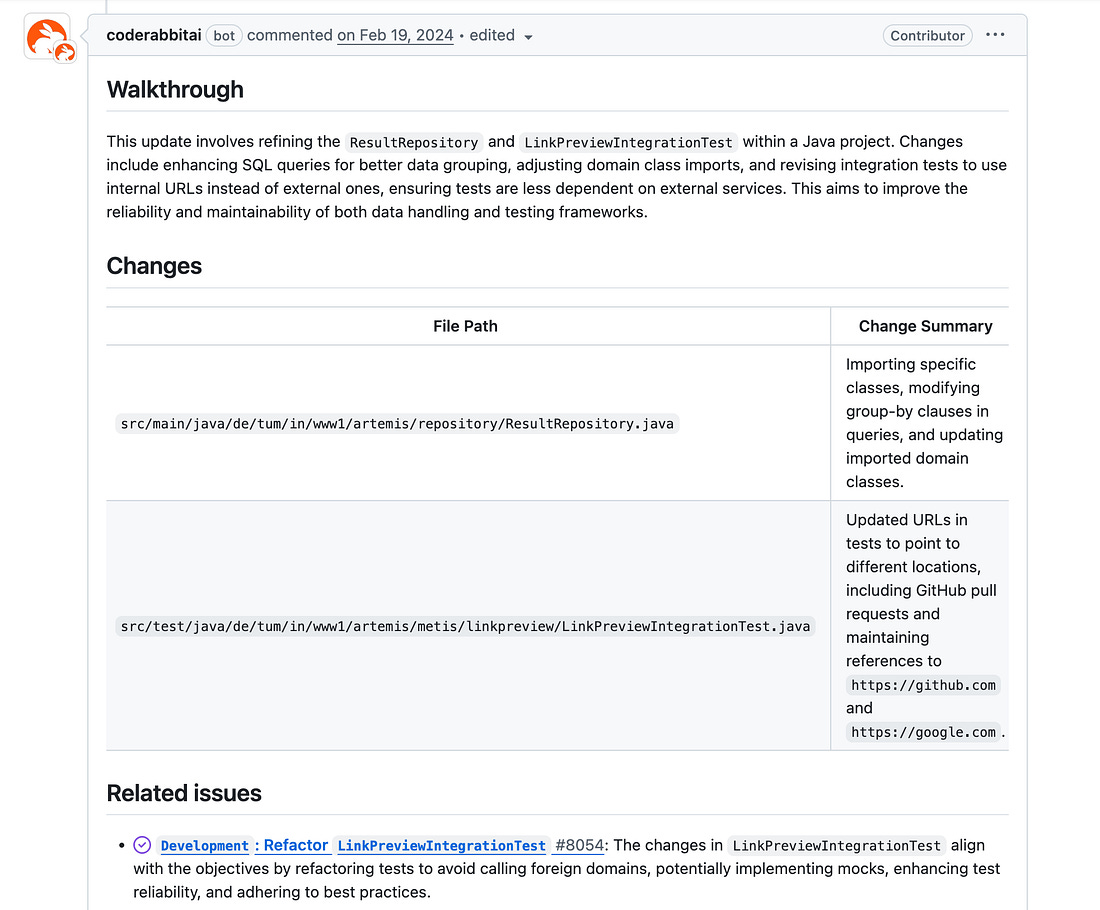Screen dimensions: 1100x910
Task: Click the purple closed-issue icon beside Development
Action: point(142,845)
